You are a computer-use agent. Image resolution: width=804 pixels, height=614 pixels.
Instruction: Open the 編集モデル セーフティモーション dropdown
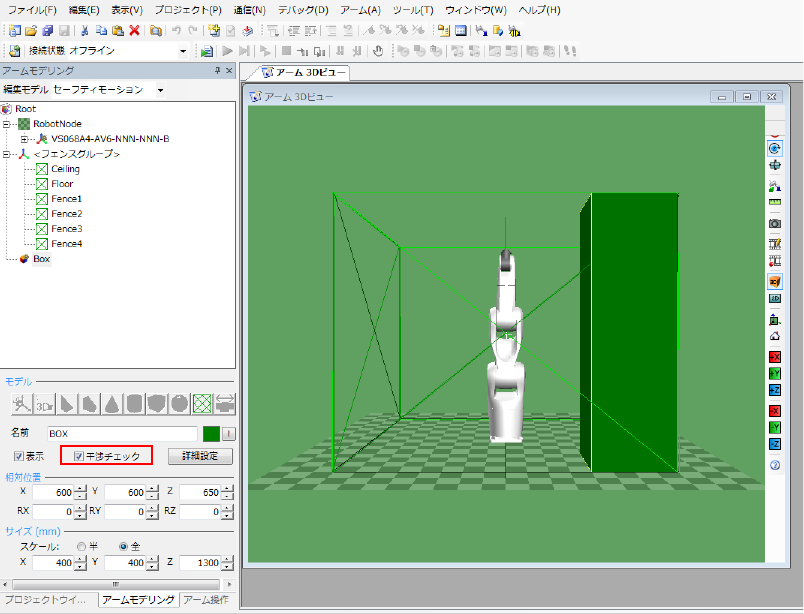point(160,90)
